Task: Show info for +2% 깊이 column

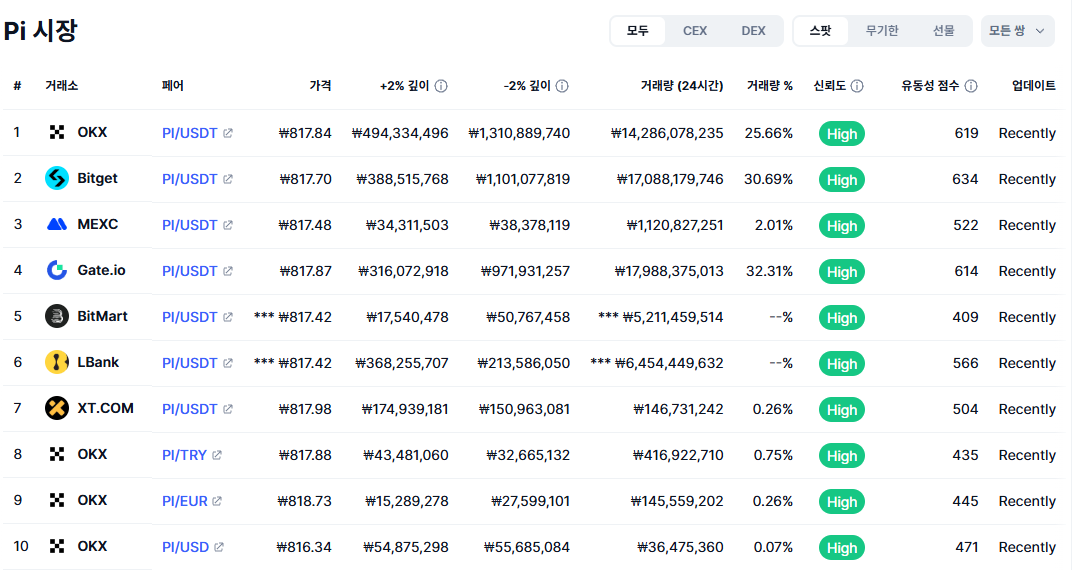Action: coord(441,86)
